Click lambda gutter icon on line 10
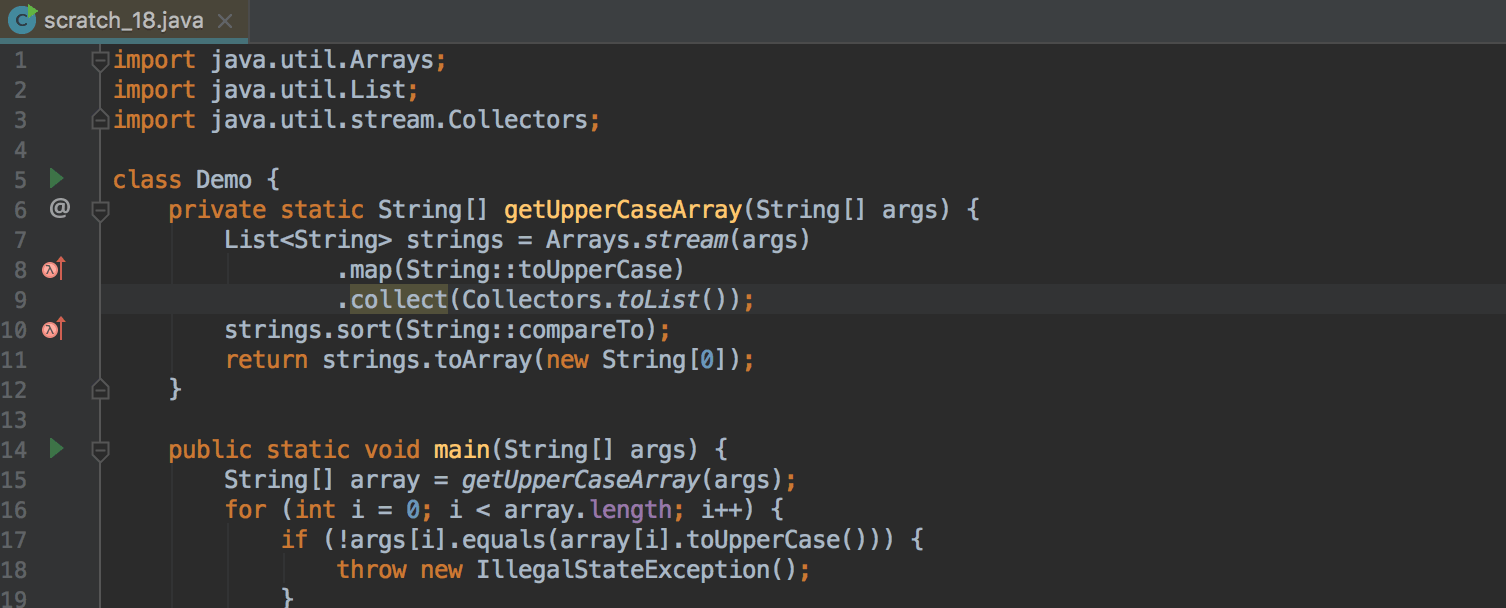Viewport: 1506px width, 608px height. 53,329
